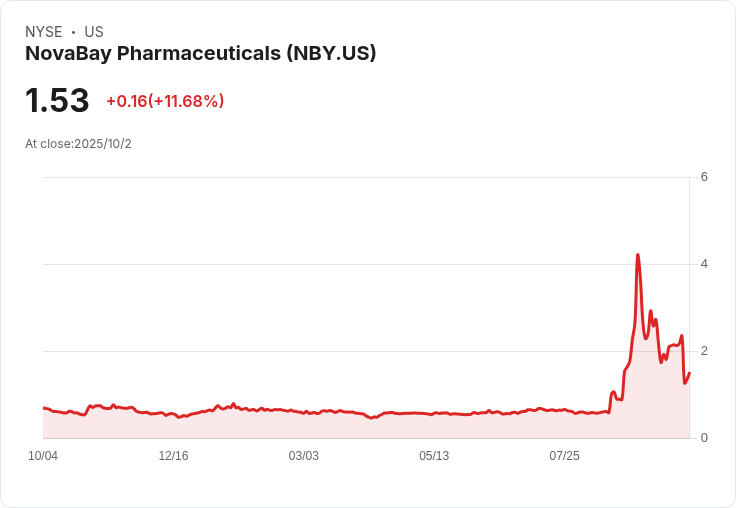
Task: Click the NYSE exchange label
Action: pyautogui.click(x=43, y=32)
